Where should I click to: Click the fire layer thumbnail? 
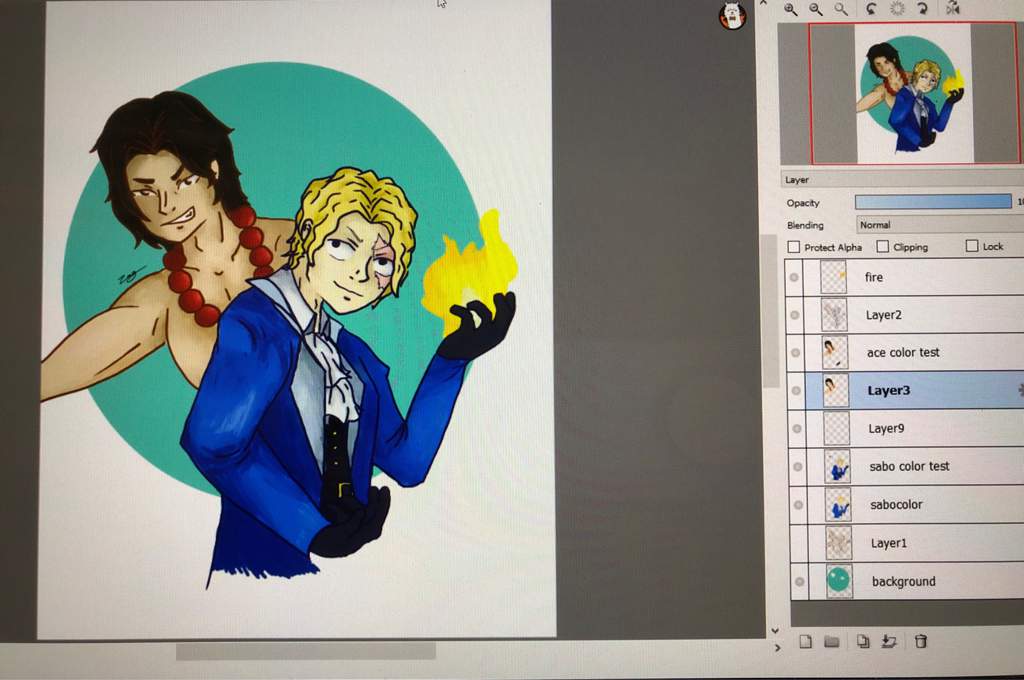click(833, 277)
